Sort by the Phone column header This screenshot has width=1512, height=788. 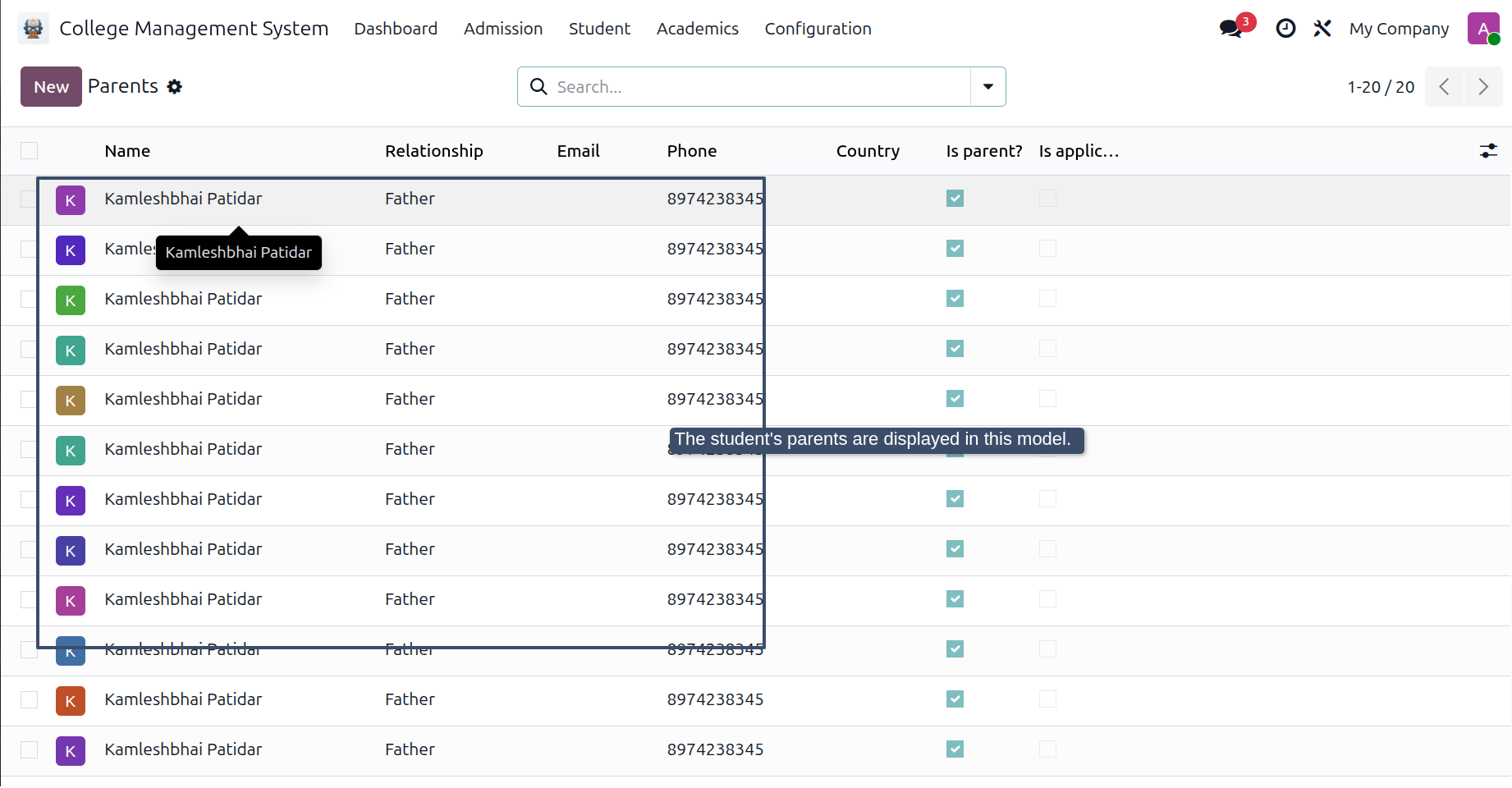point(692,151)
